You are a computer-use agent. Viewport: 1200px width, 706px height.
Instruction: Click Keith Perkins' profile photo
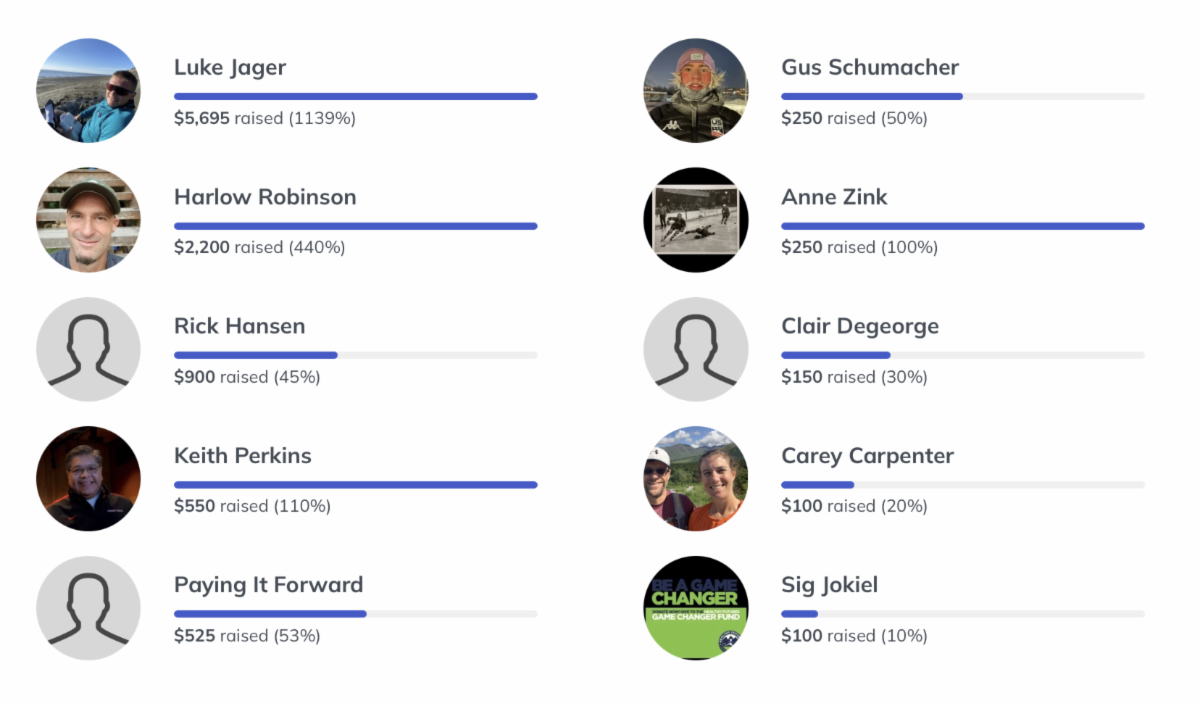[88, 478]
